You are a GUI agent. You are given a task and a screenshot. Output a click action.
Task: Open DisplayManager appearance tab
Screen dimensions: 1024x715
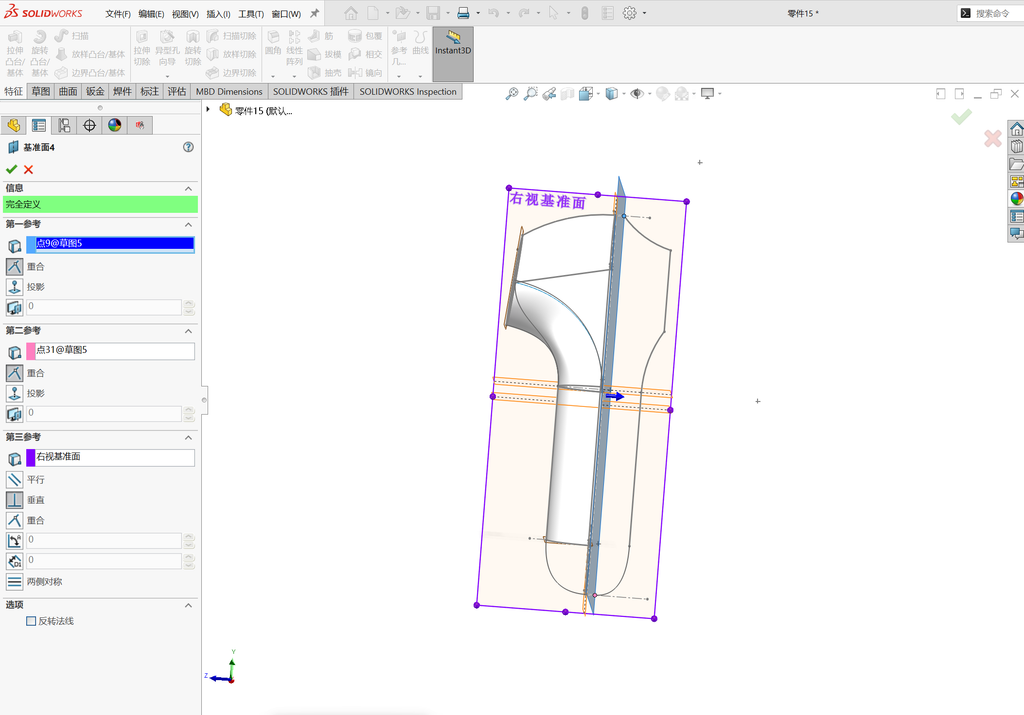[115, 125]
